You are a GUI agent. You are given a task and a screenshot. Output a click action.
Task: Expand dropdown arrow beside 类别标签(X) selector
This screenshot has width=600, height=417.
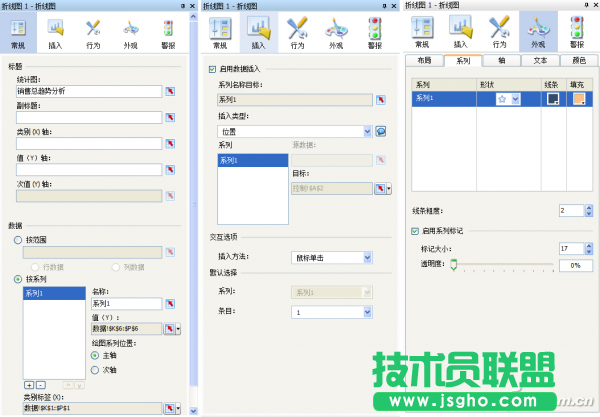[178, 408]
